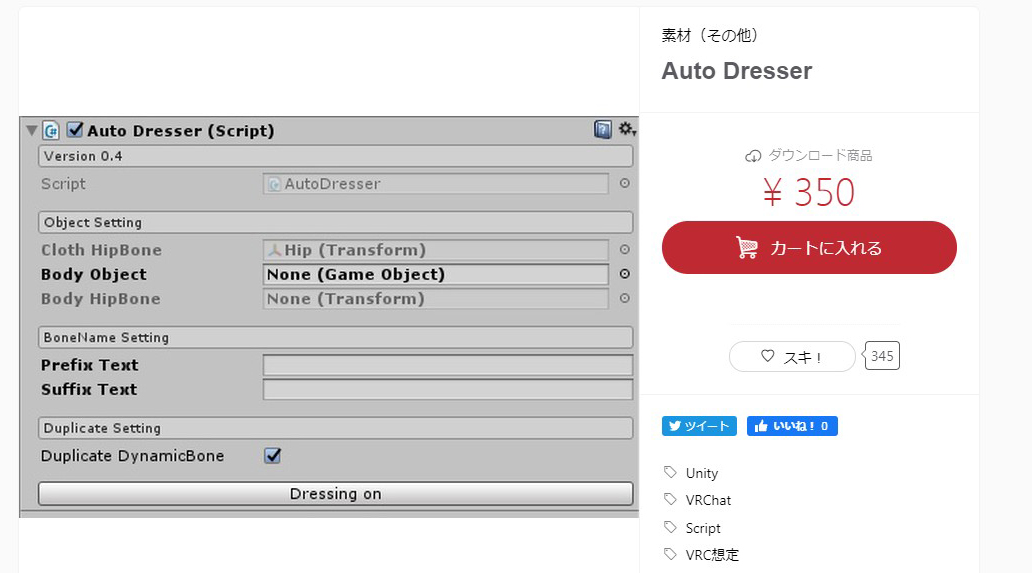1032x573 pixels.
Task: Click the Cloth HipBone label
Action: [x=101, y=250]
